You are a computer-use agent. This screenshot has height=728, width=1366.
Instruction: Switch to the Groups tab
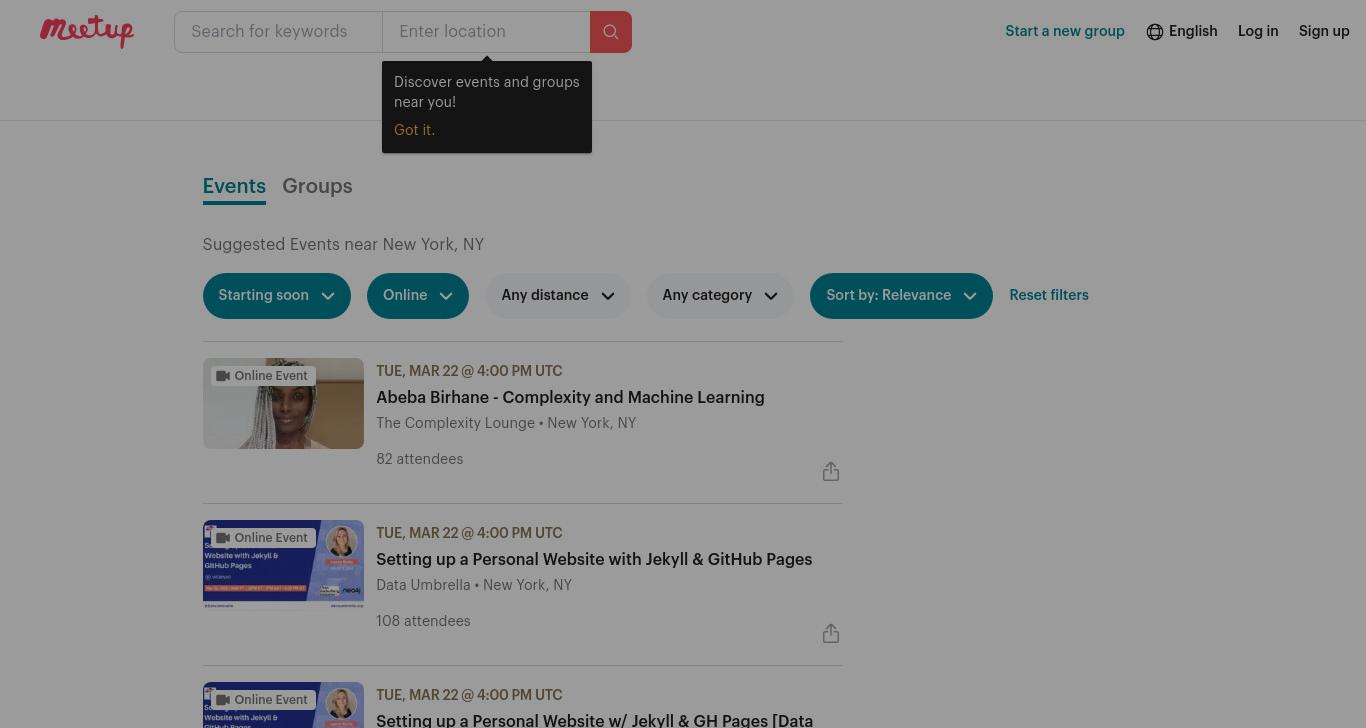pos(317,187)
